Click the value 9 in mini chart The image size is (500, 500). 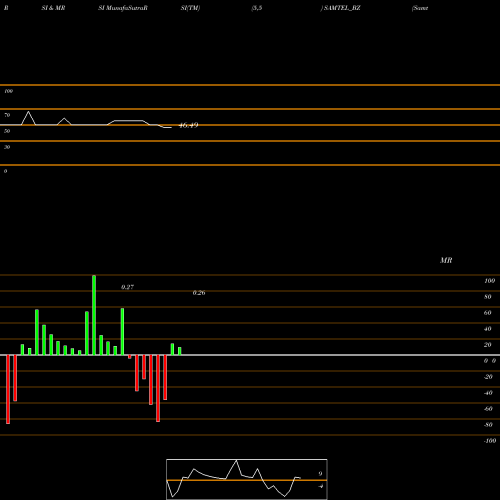pos(320,474)
